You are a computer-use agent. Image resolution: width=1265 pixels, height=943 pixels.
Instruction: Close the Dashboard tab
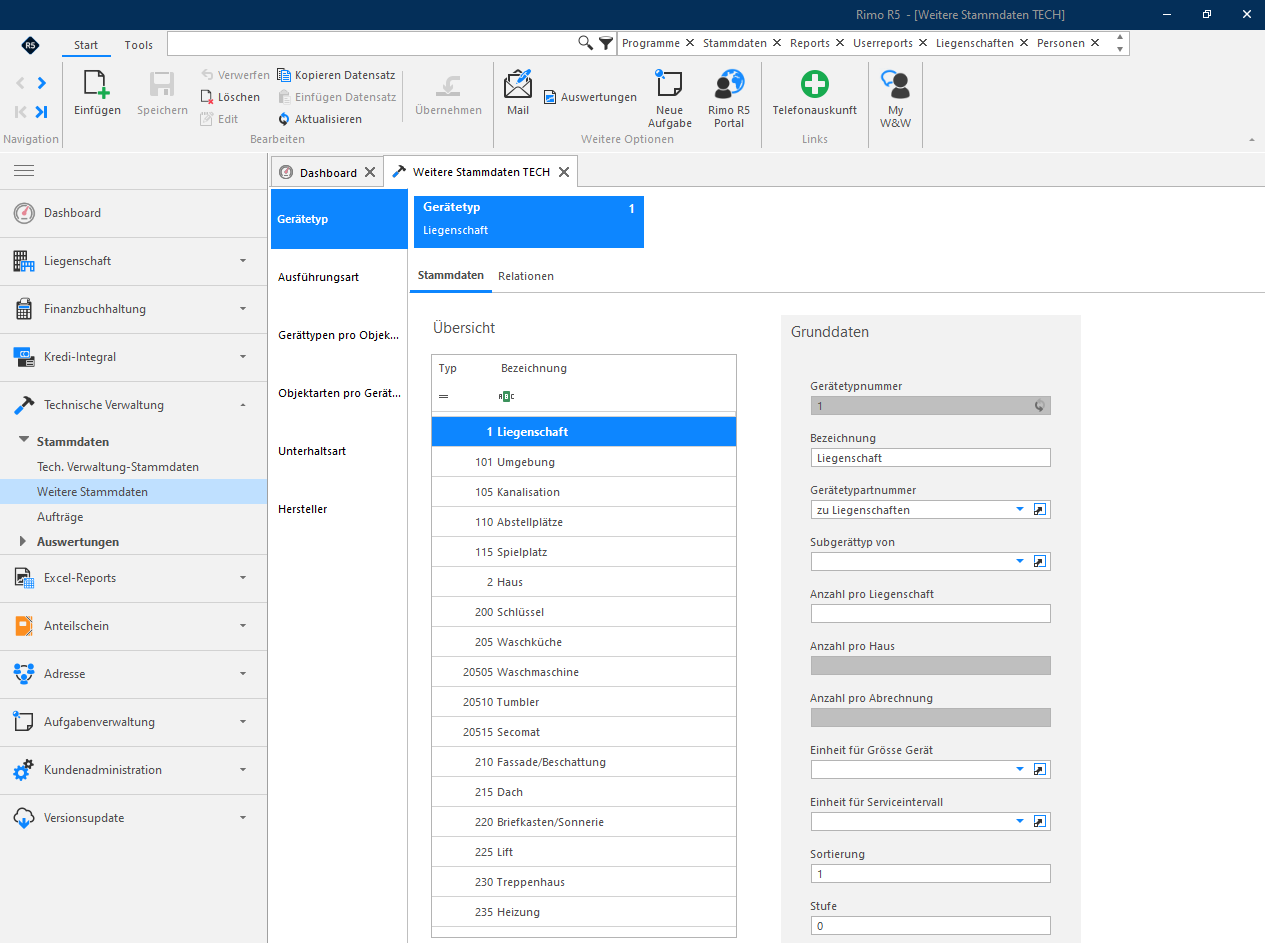click(x=370, y=173)
